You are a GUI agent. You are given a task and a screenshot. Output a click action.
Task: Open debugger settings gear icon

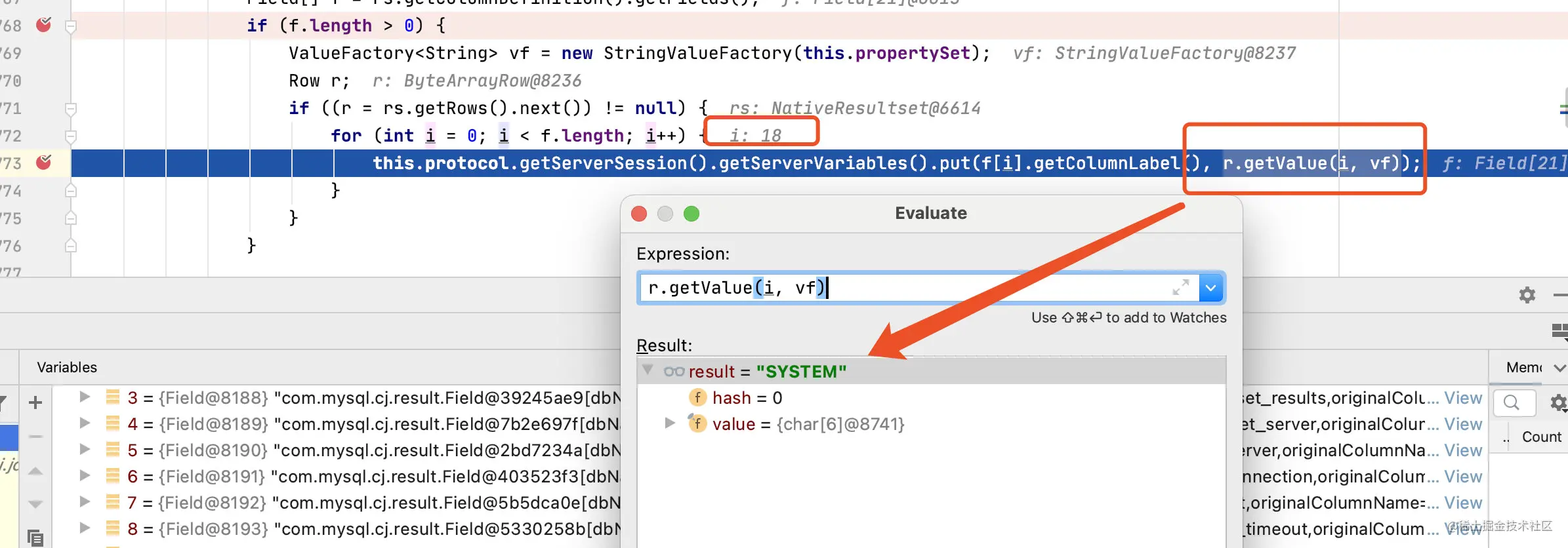pos(1527,295)
